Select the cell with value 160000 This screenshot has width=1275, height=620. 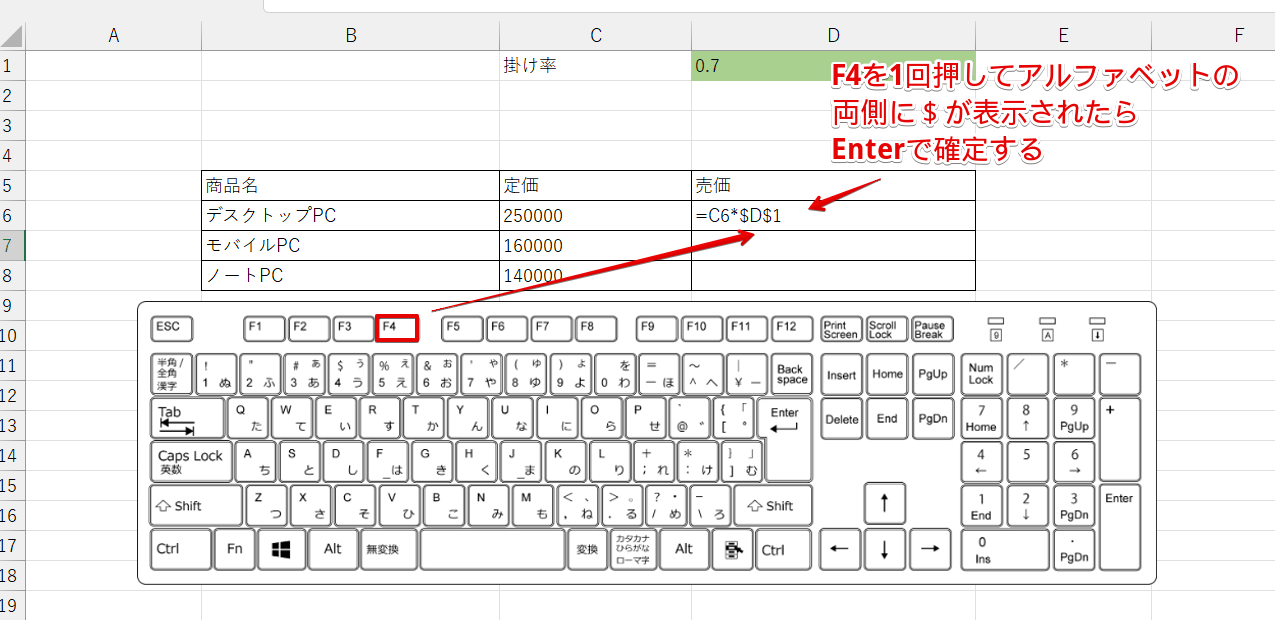(595, 246)
